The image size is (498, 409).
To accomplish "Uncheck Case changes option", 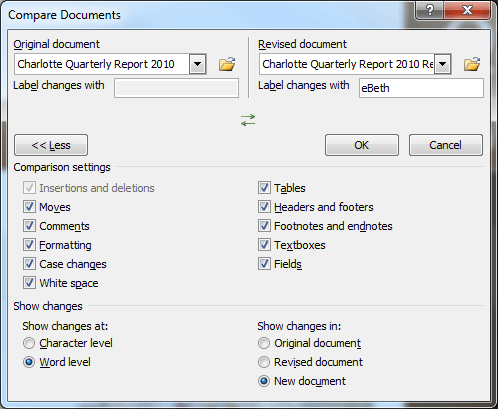I will click(x=29, y=264).
